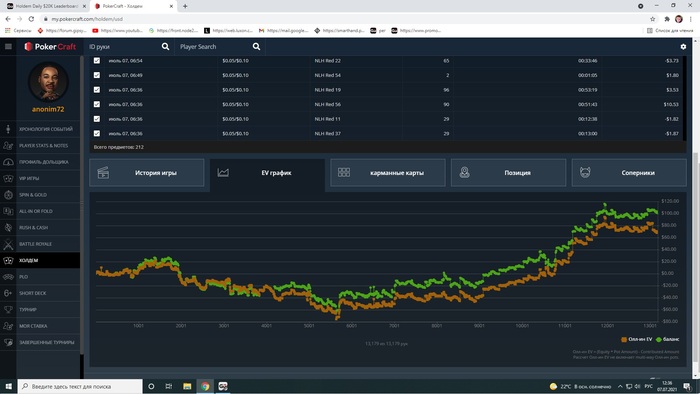The width and height of the screenshot is (700, 394).
Task: Click the hand ID search magnifier icon
Action: [165, 46]
